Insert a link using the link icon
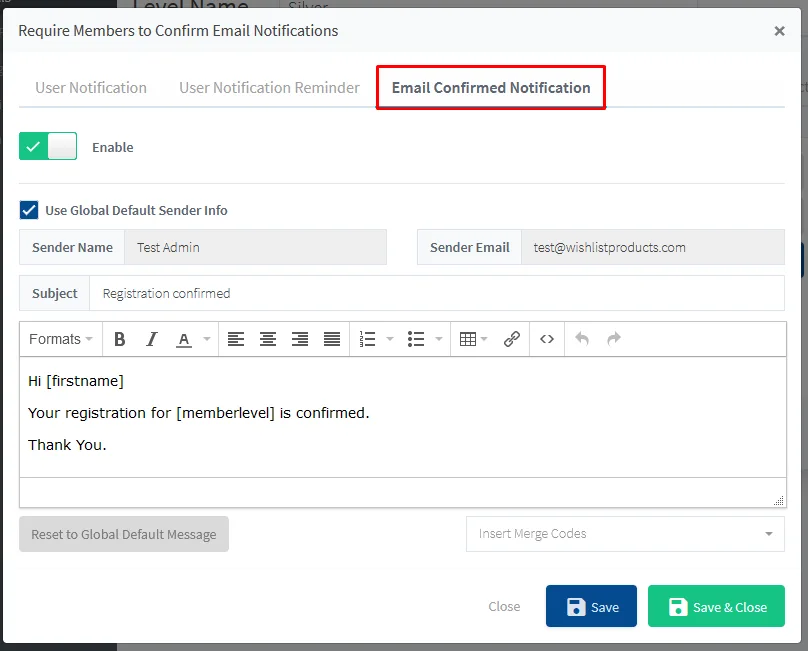 tap(512, 339)
